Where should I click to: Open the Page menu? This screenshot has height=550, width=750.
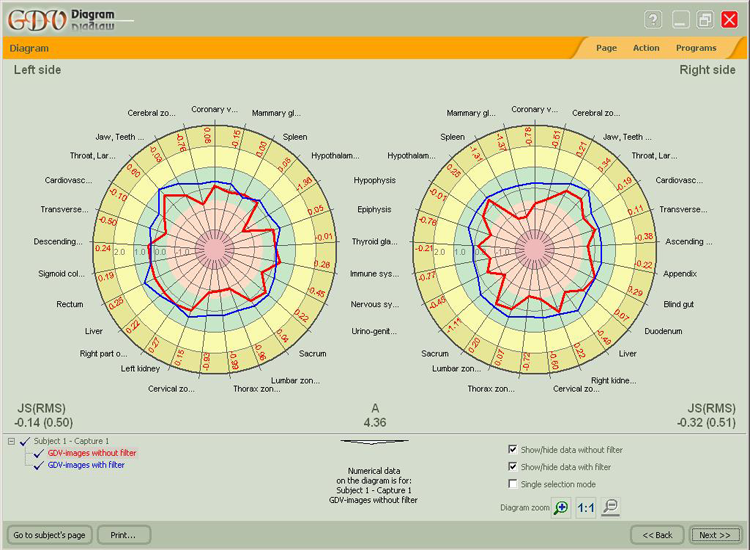click(606, 48)
